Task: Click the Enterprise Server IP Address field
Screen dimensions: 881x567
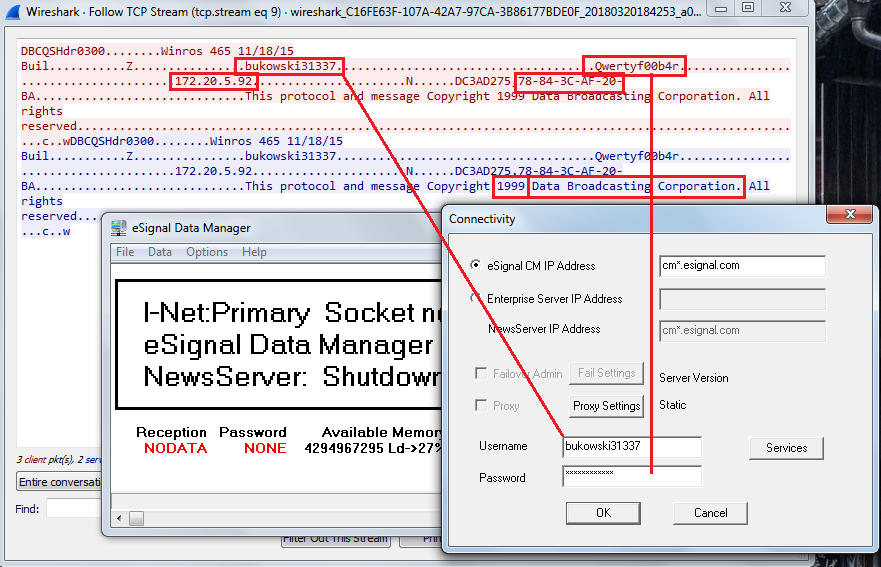Action: (742, 299)
